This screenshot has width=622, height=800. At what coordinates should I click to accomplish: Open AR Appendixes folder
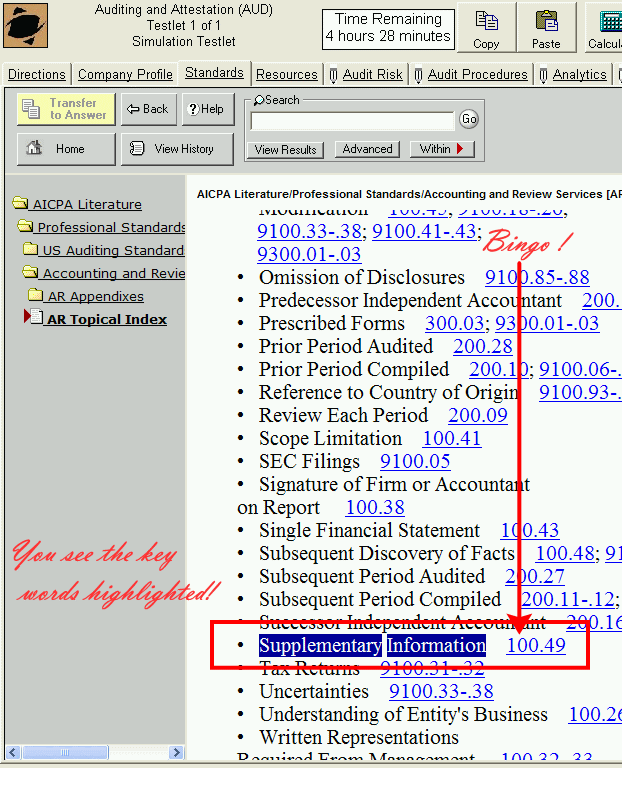(x=95, y=296)
